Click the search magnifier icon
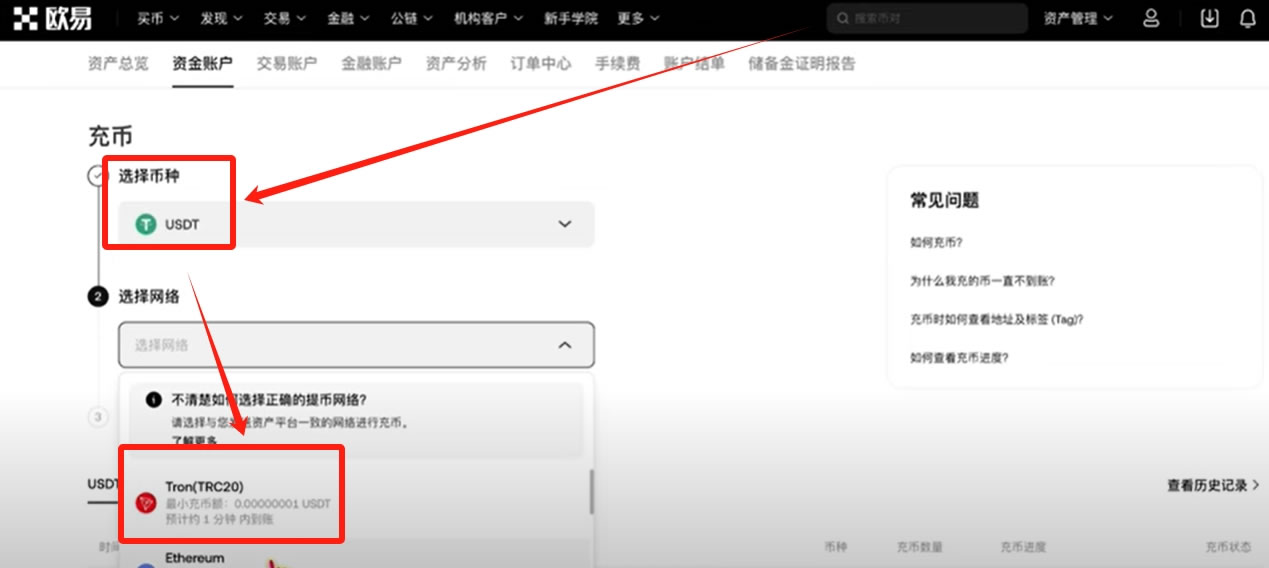Screen dimensions: 1269x568 [842, 19]
